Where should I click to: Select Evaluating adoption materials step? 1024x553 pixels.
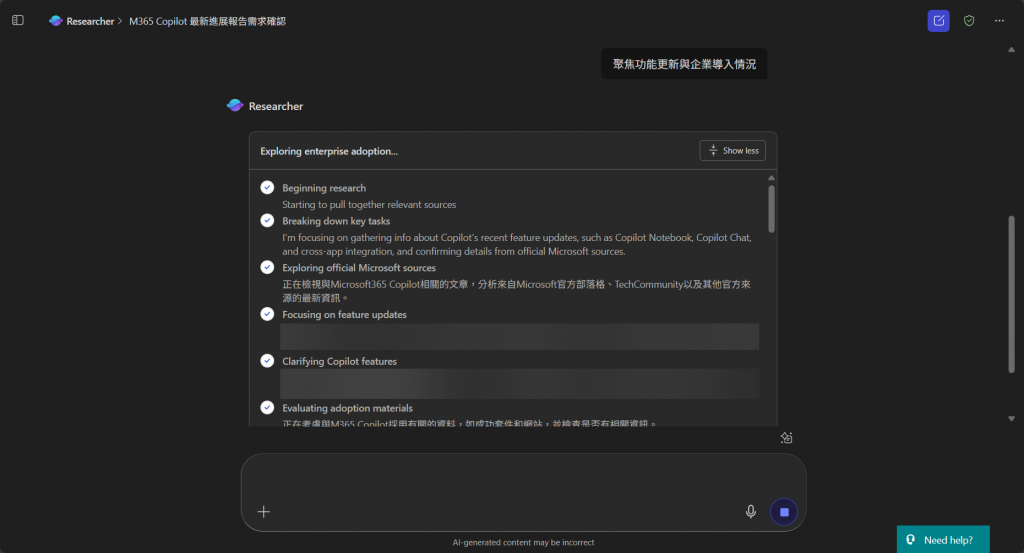coord(347,408)
